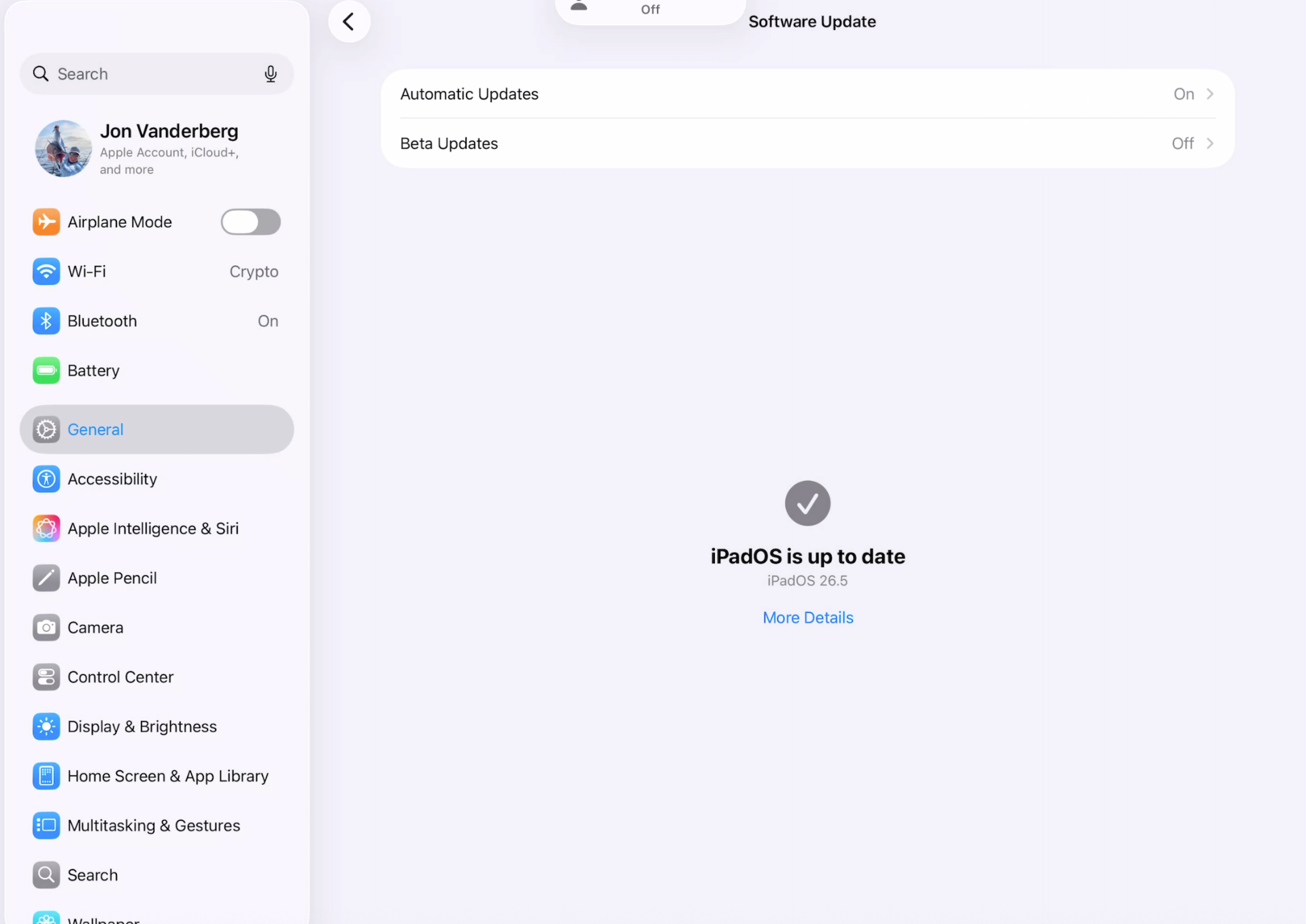Click the iPadOS is up to date heading
1306x924 pixels.
click(807, 556)
